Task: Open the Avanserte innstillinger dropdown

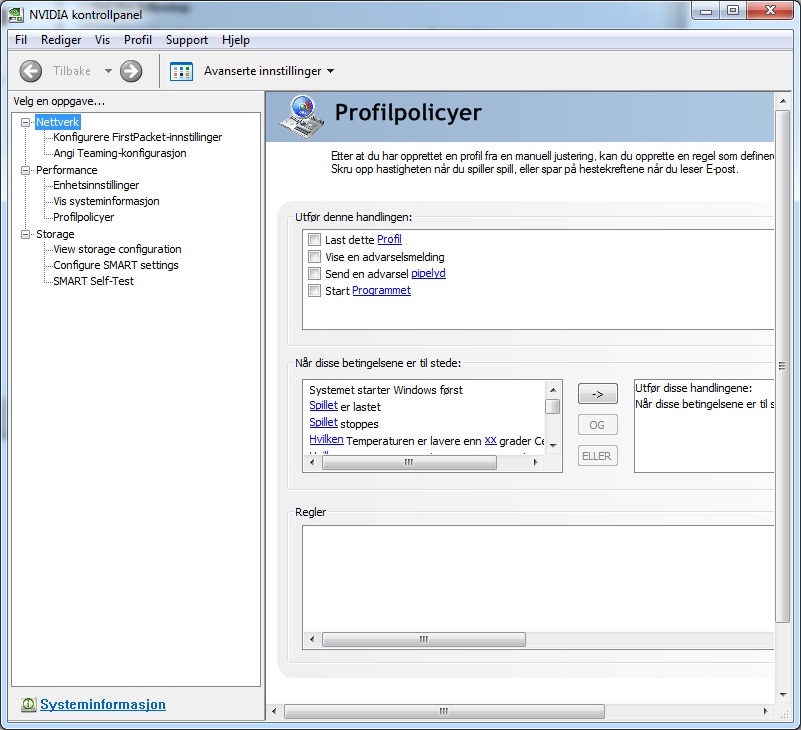Action: pos(331,71)
